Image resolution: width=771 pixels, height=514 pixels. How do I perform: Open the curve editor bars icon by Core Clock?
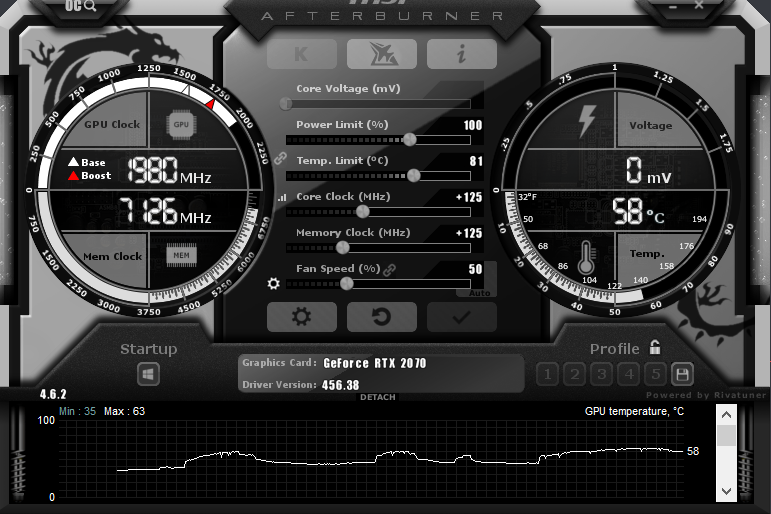coord(282,198)
